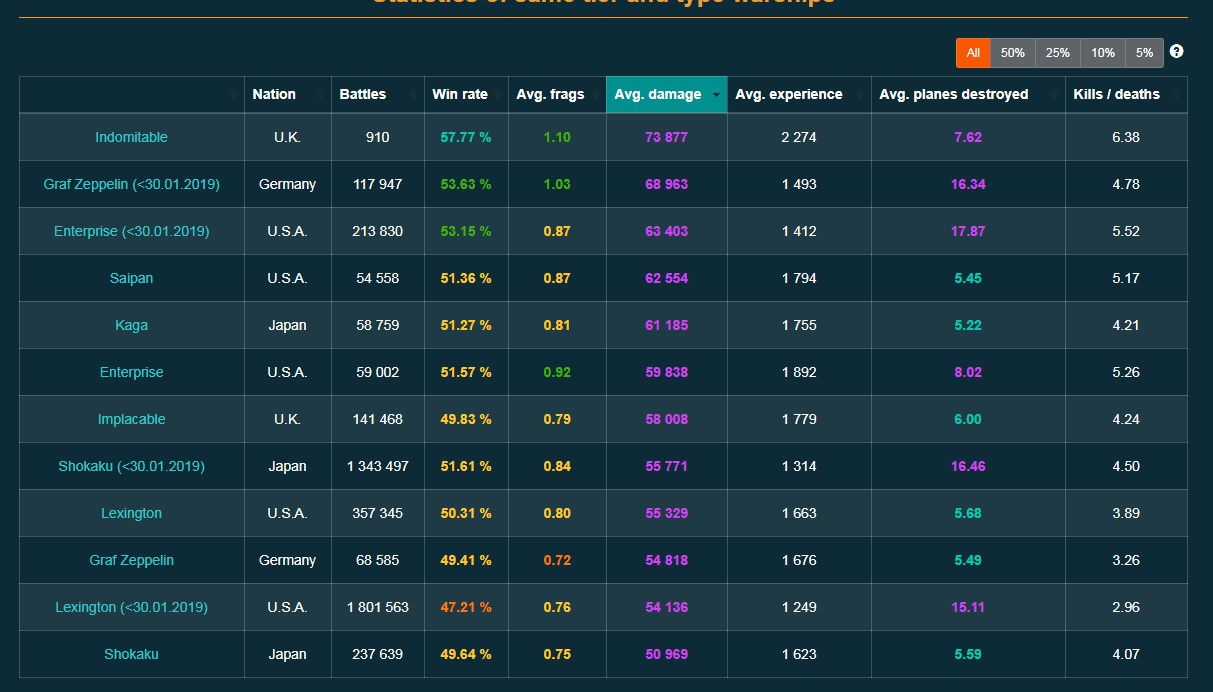This screenshot has height=692, width=1213.
Task: Click battles value 1 343 497
Action: pyautogui.click(x=377, y=466)
